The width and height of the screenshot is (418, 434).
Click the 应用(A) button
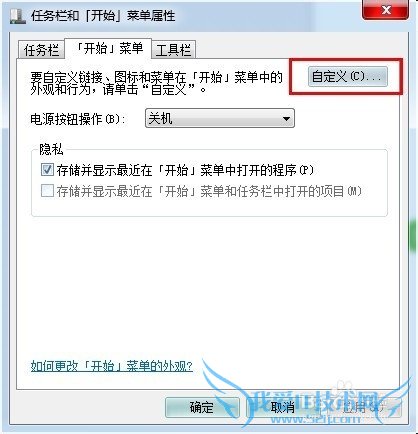pos(364,407)
